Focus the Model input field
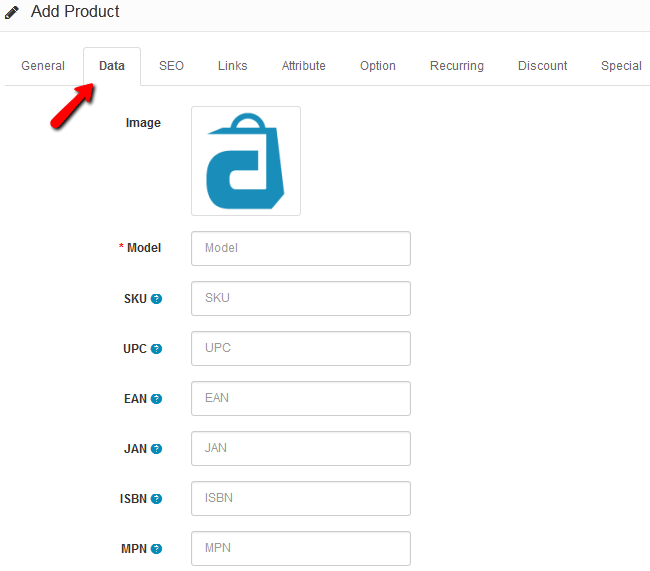 tap(301, 248)
